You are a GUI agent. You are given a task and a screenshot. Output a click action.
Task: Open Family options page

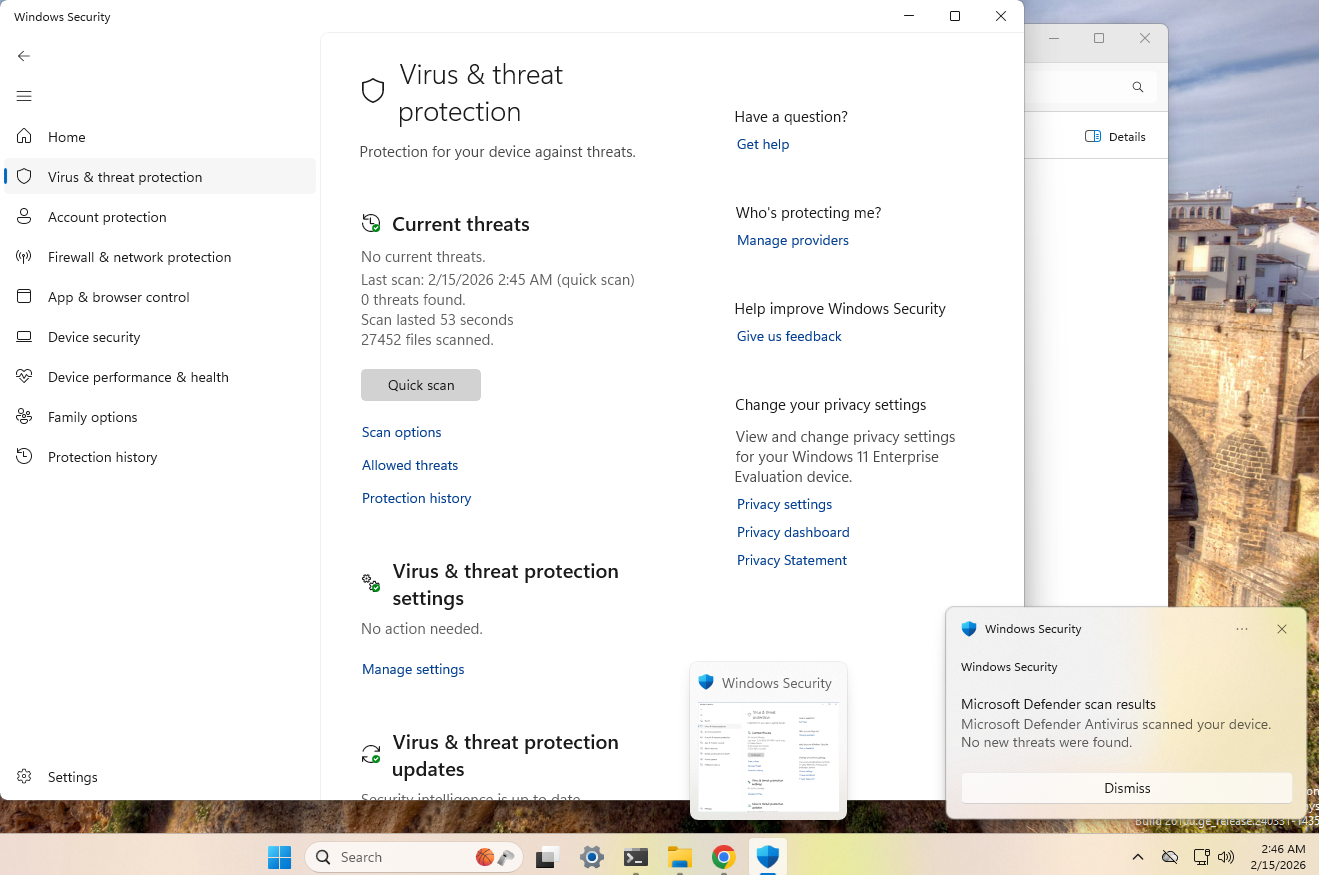tap(92, 417)
